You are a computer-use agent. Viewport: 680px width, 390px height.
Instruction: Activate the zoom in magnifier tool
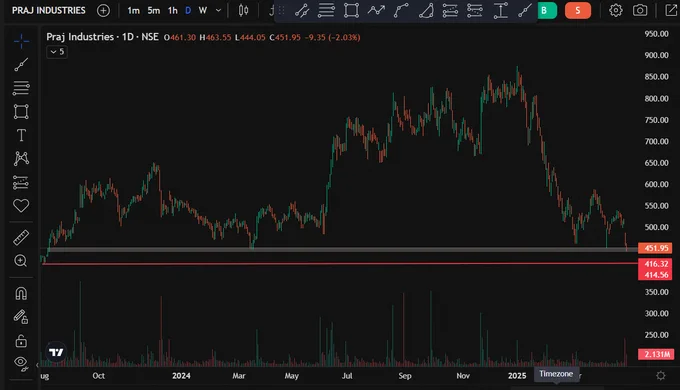(x=21, y=261)
